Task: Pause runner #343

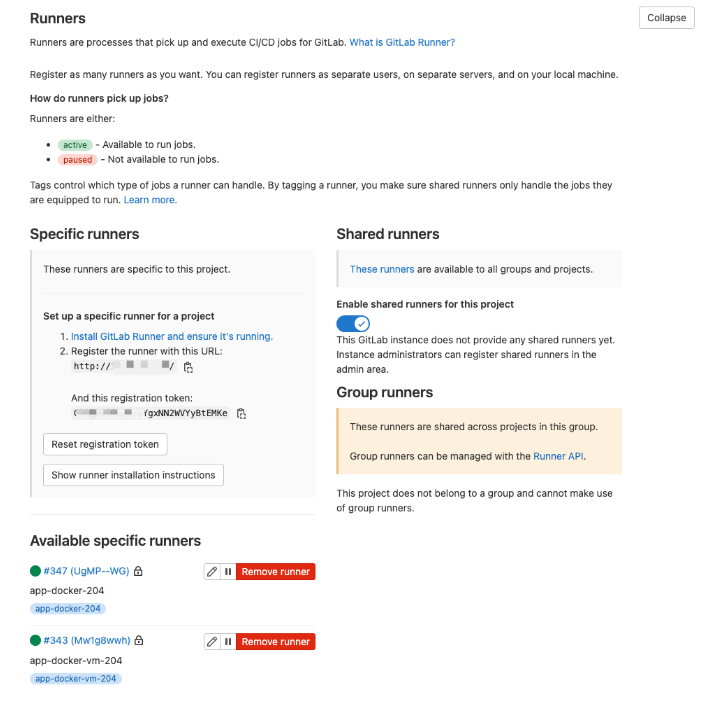Action: (228, 642)
